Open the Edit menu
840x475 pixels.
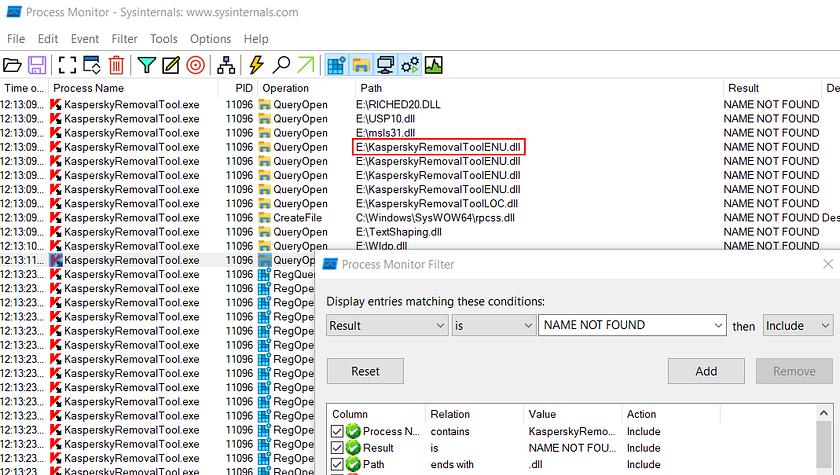[x=48, y=39]
